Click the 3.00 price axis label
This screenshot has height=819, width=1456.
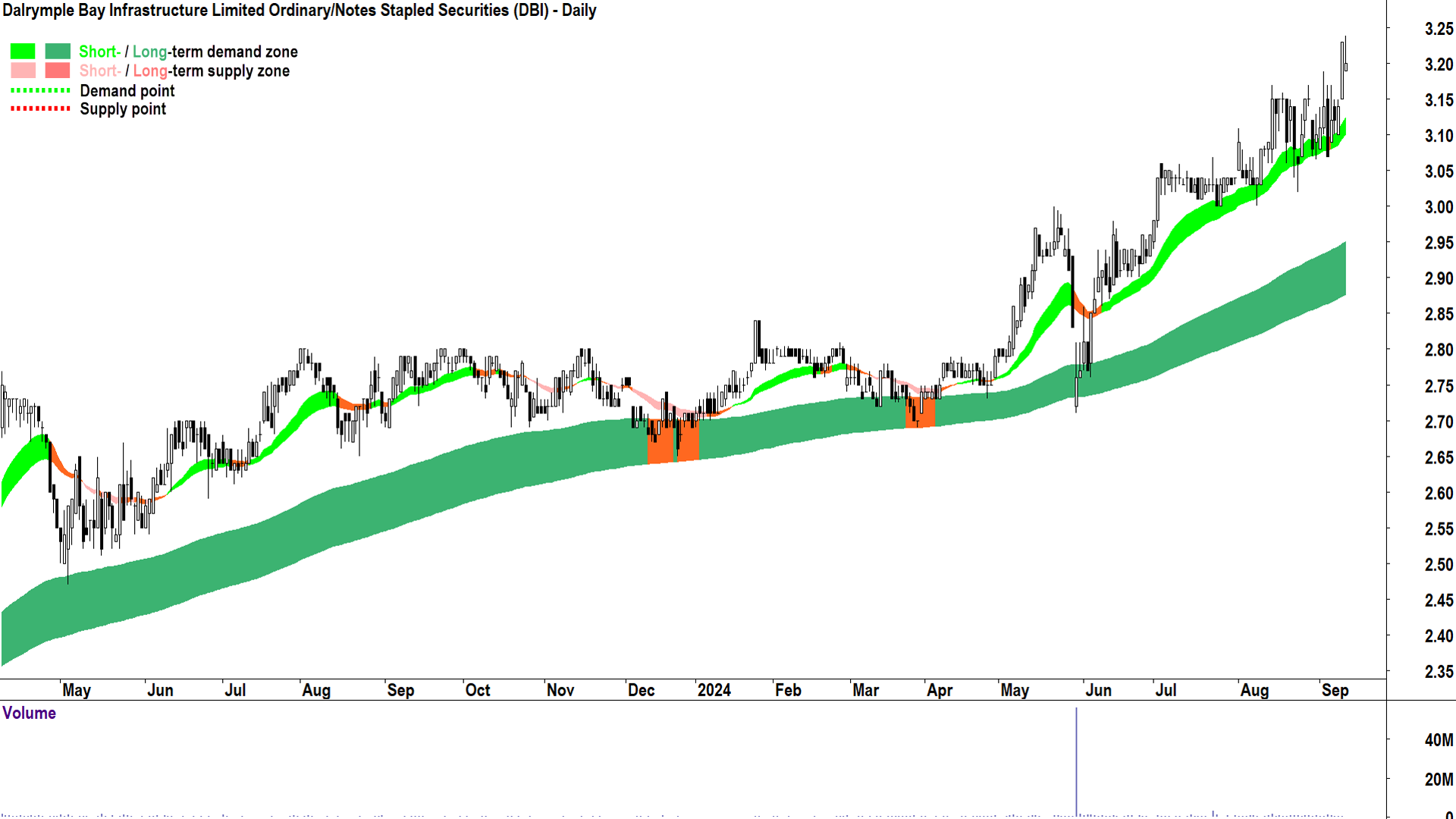pos(1438,207)
